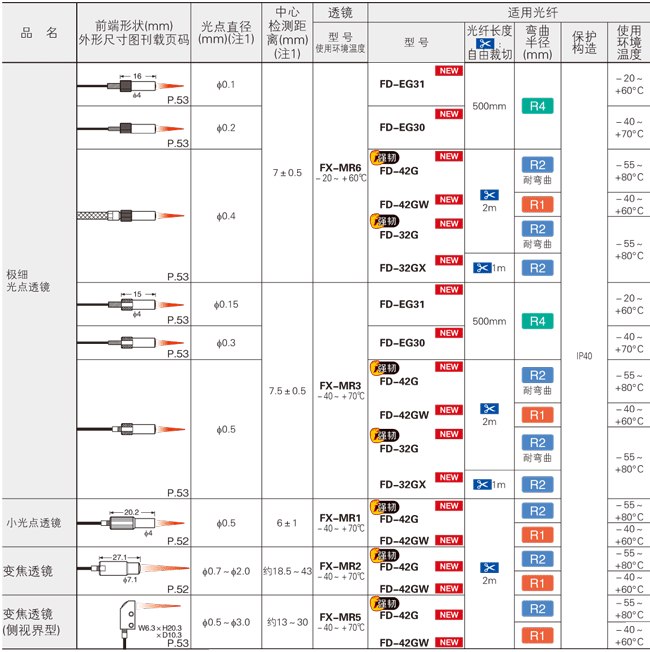This screenshot has height=652, width=650.
Task: Click the lens drawing in the φ0.15 row
Action: click(x=131, y=305)
